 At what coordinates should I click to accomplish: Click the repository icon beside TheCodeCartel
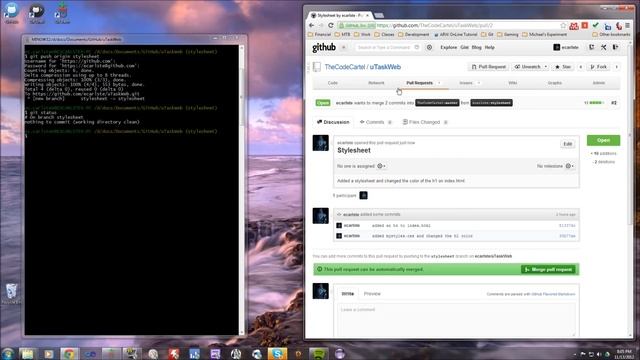click(x=317, y=67)
